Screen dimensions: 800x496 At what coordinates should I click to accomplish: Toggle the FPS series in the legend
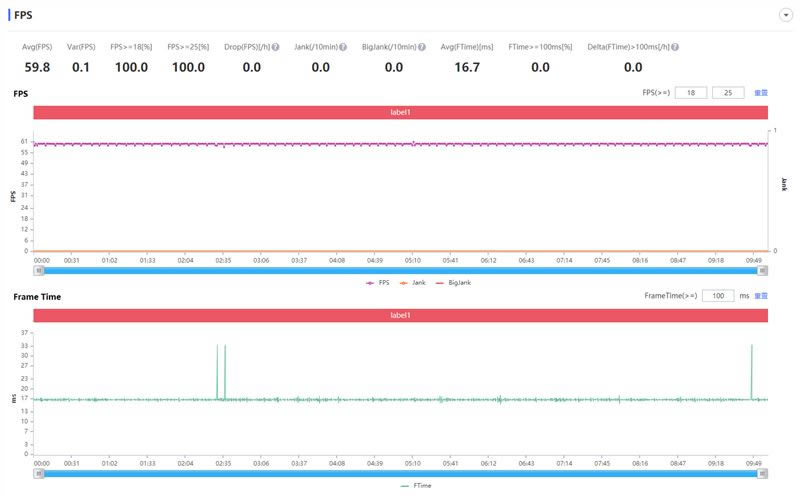coord(378,283)
